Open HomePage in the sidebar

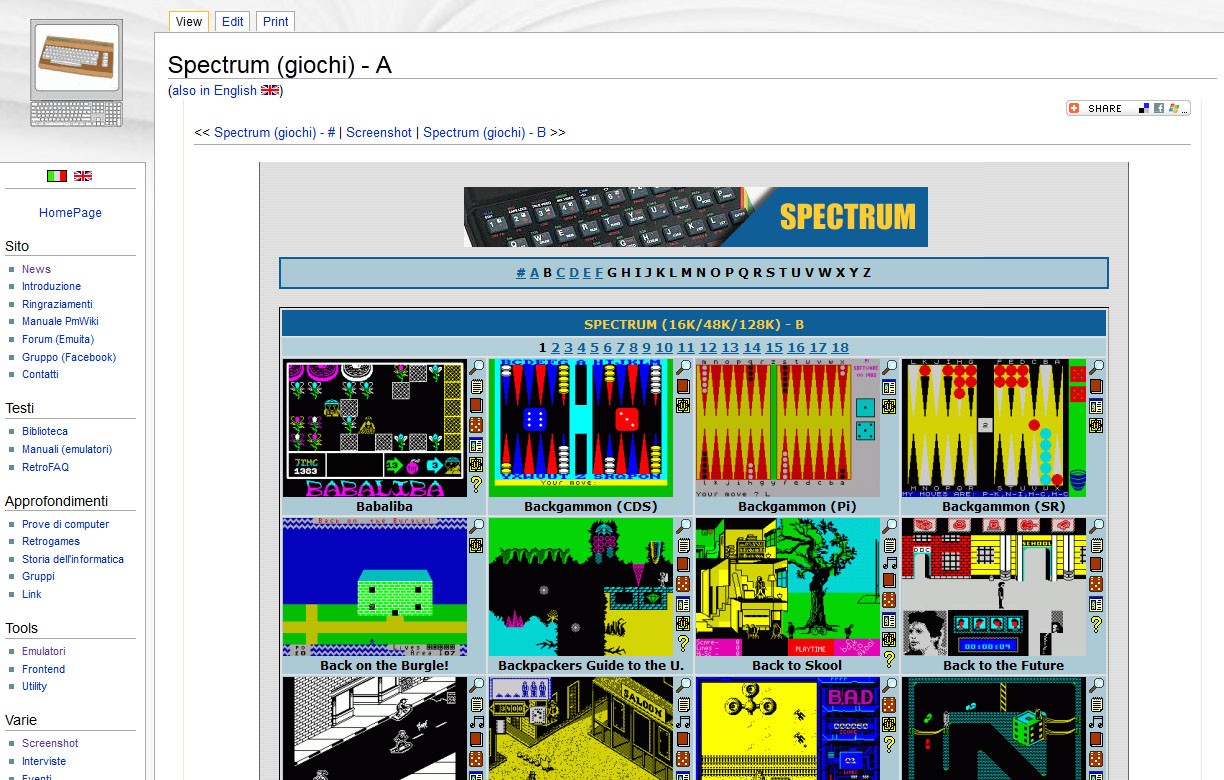(x=70, y=213)
